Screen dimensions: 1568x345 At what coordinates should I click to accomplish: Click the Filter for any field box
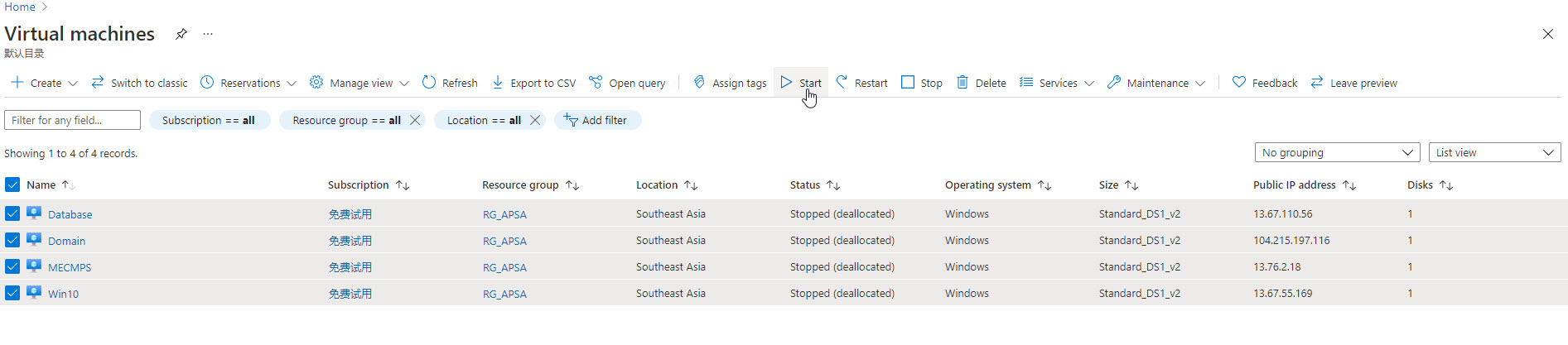72,120
